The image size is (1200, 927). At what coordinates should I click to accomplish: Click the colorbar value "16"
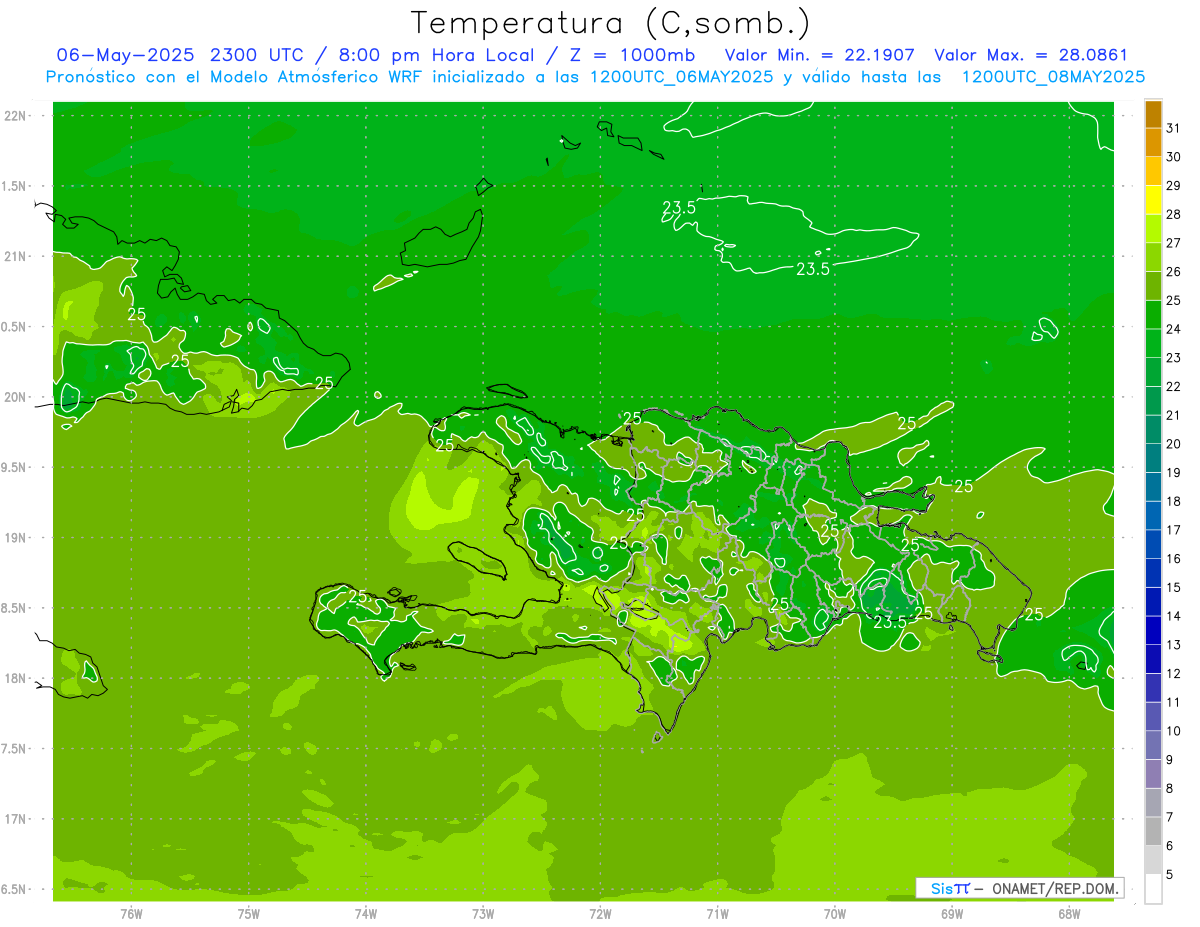click(x=1173, y=559)
